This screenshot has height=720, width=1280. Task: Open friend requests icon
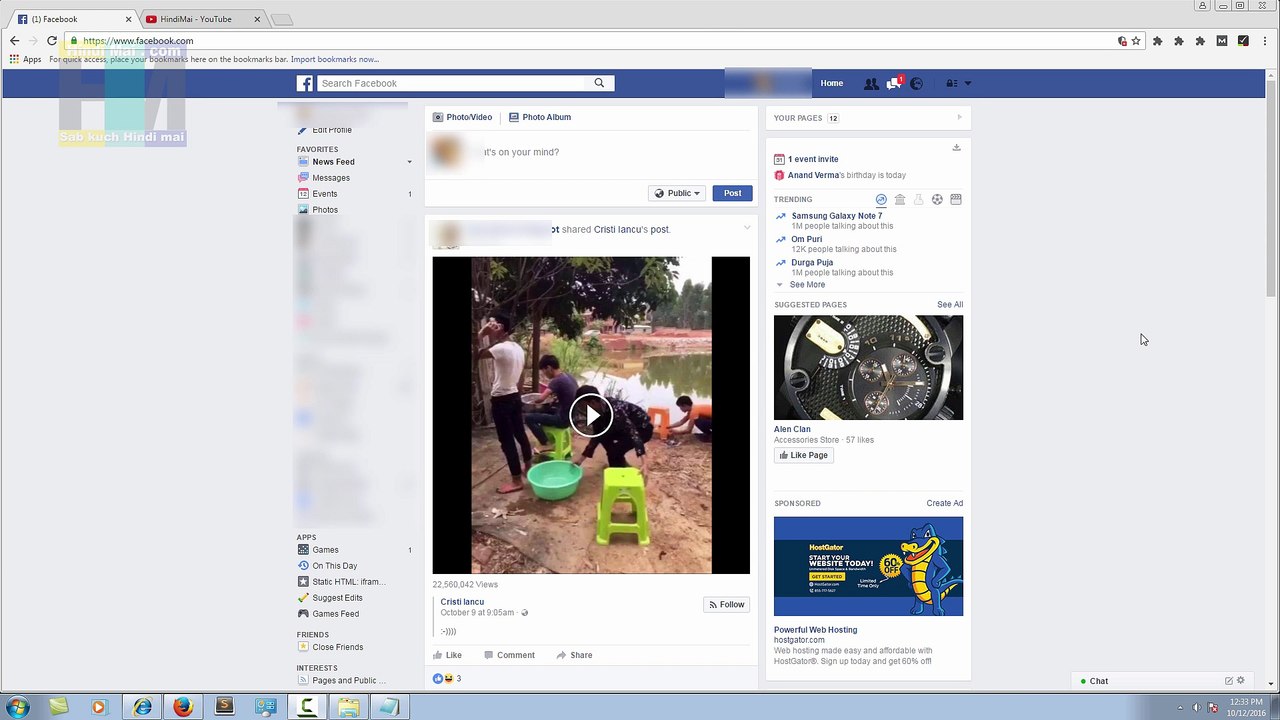pyautogui.click(x=871, y=84)
